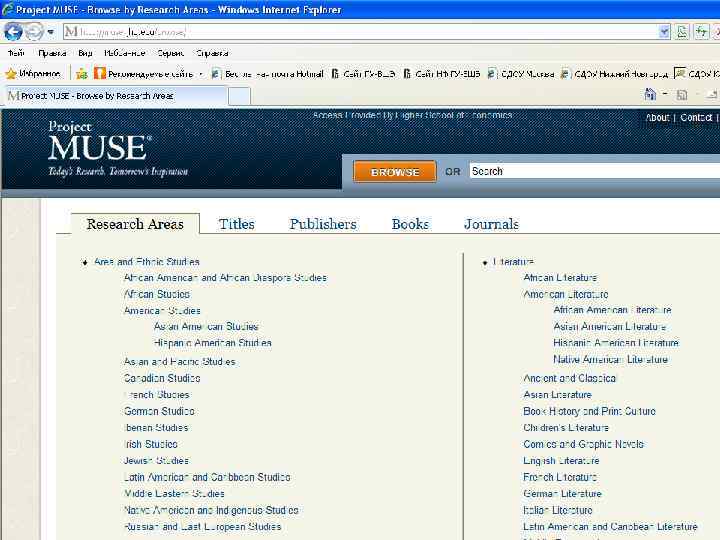The width and height of the screenshot is (720, 540).
Task: Switch to the Publishers tab
Action: pyautogui.click(x=323, y=224)
